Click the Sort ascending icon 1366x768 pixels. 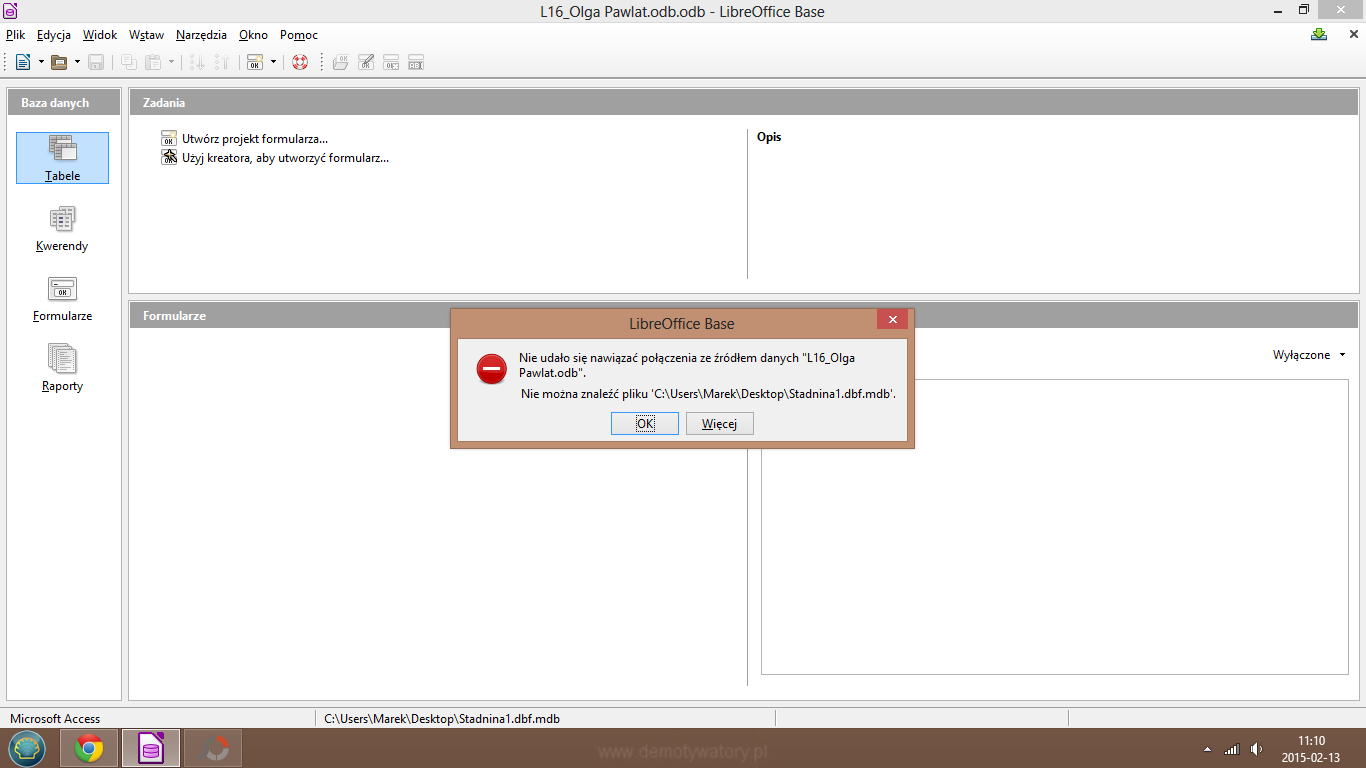coord(198,62)
